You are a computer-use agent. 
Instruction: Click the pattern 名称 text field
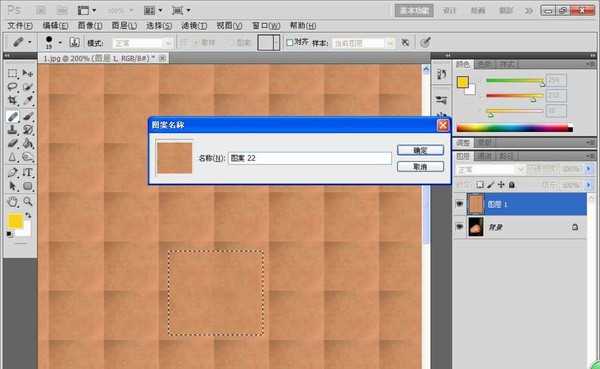point(310,158)
